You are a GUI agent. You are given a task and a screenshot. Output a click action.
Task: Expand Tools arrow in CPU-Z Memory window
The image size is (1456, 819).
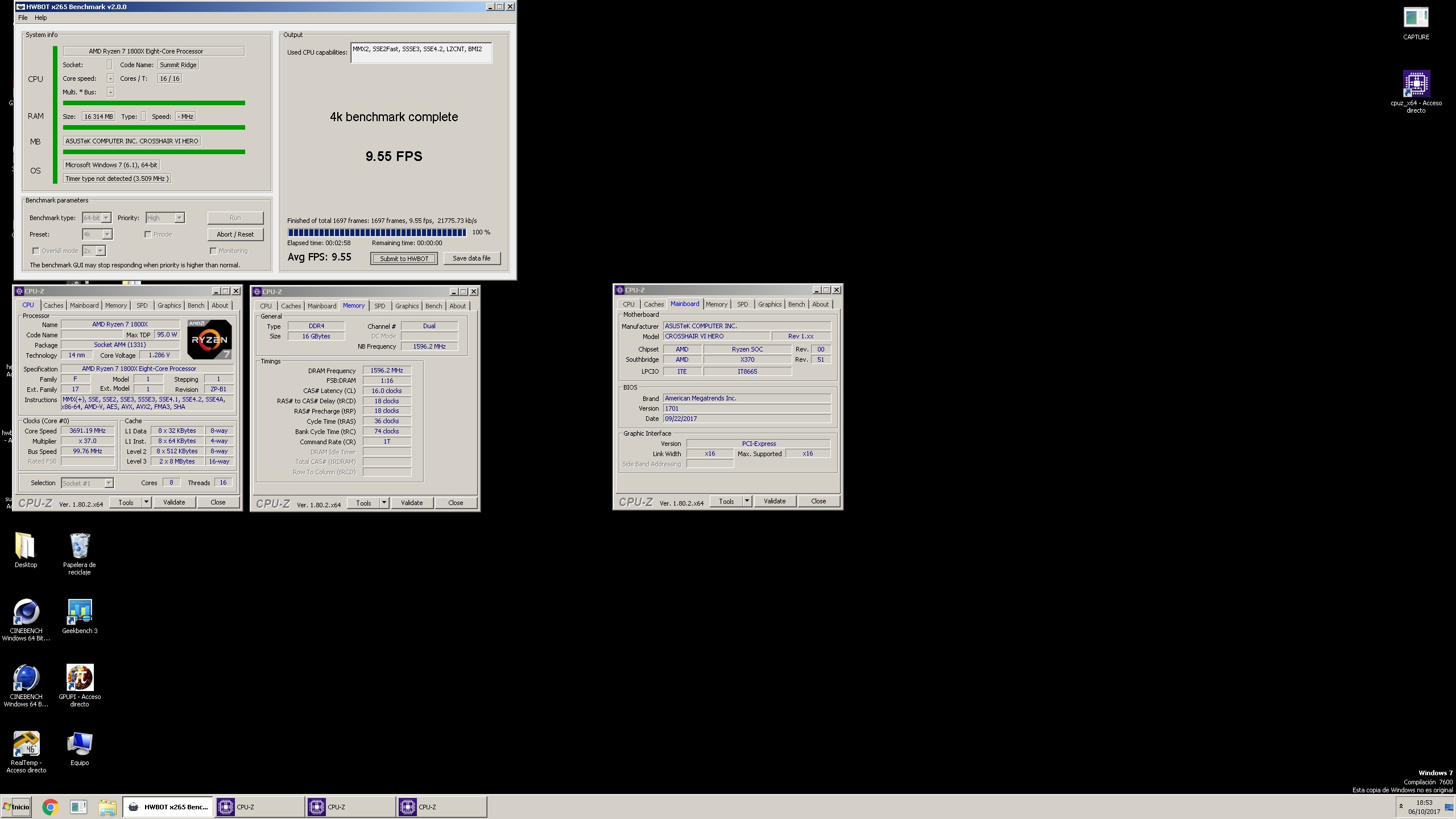tap(384, 503)
